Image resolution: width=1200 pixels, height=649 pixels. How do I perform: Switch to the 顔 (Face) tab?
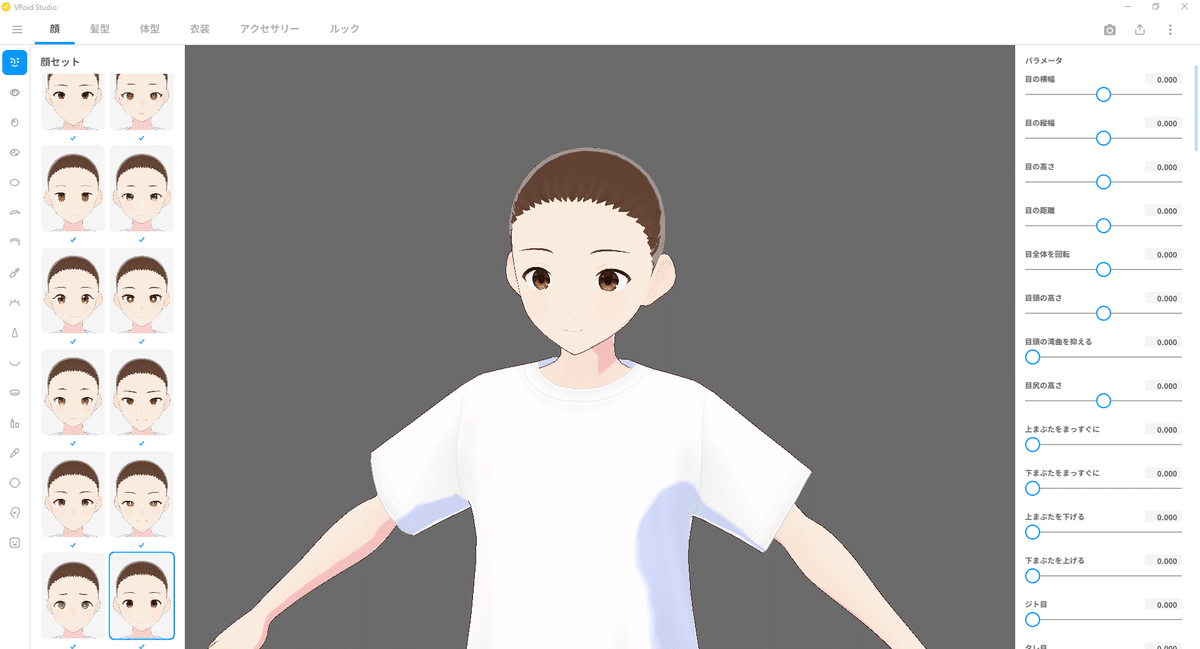[x=54, y=29]
